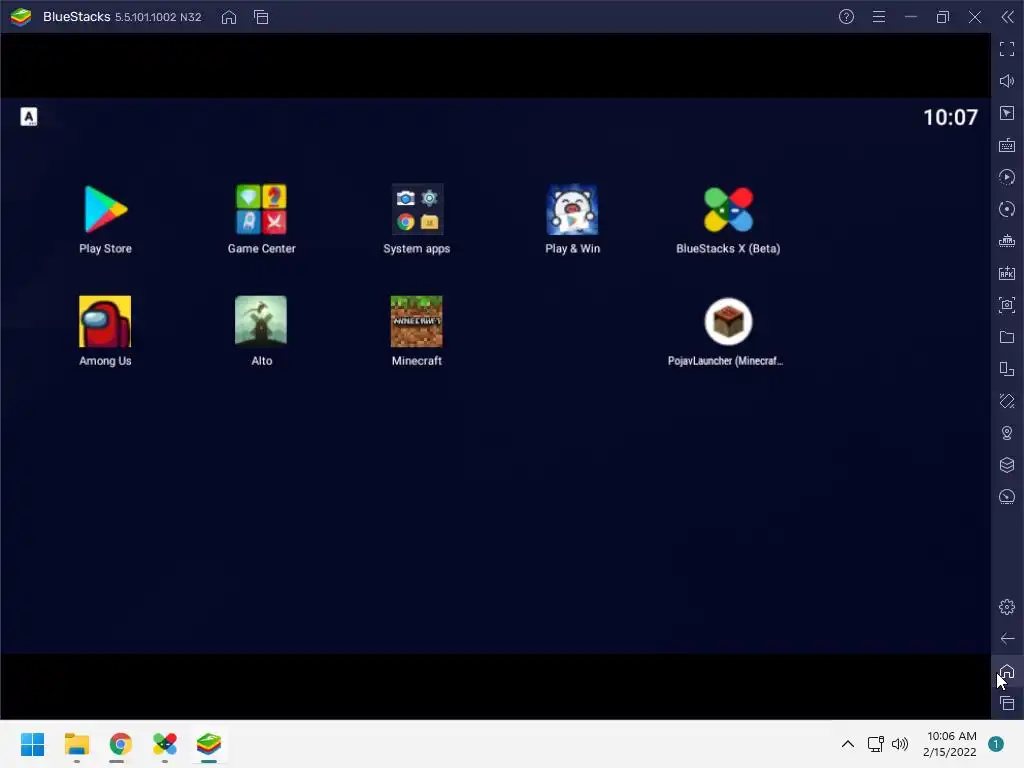Collapse the sidebar with double chevron
Viewport: 1024px width, 768px height.
point(1008,17)
